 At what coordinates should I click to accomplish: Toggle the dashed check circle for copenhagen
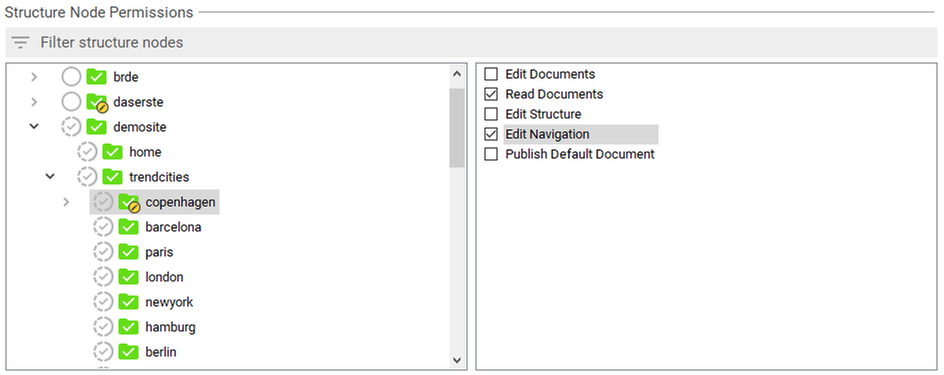tap(104, 202)
